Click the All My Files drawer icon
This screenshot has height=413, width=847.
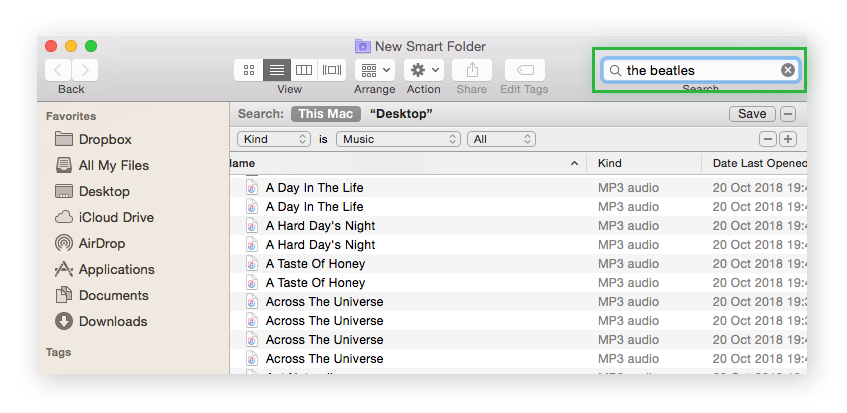point(64,165)
